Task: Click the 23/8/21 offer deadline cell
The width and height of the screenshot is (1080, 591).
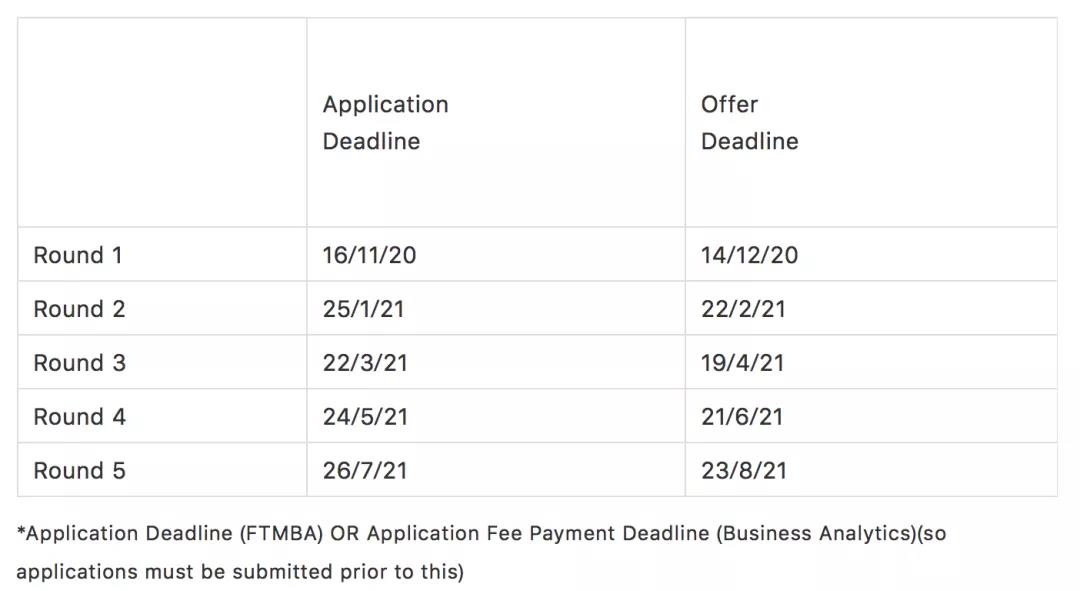Action: pyautogui.click(x=743, y=471)
